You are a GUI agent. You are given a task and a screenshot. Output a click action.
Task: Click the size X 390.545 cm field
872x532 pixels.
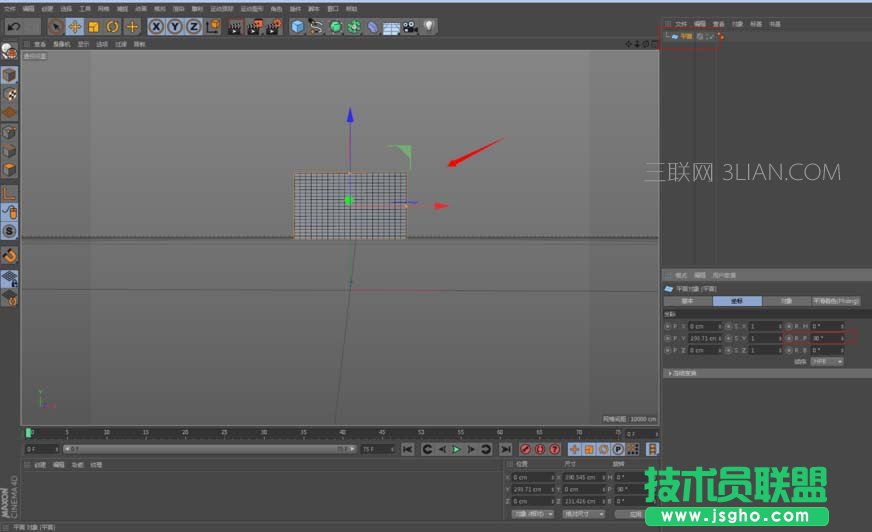583,478
